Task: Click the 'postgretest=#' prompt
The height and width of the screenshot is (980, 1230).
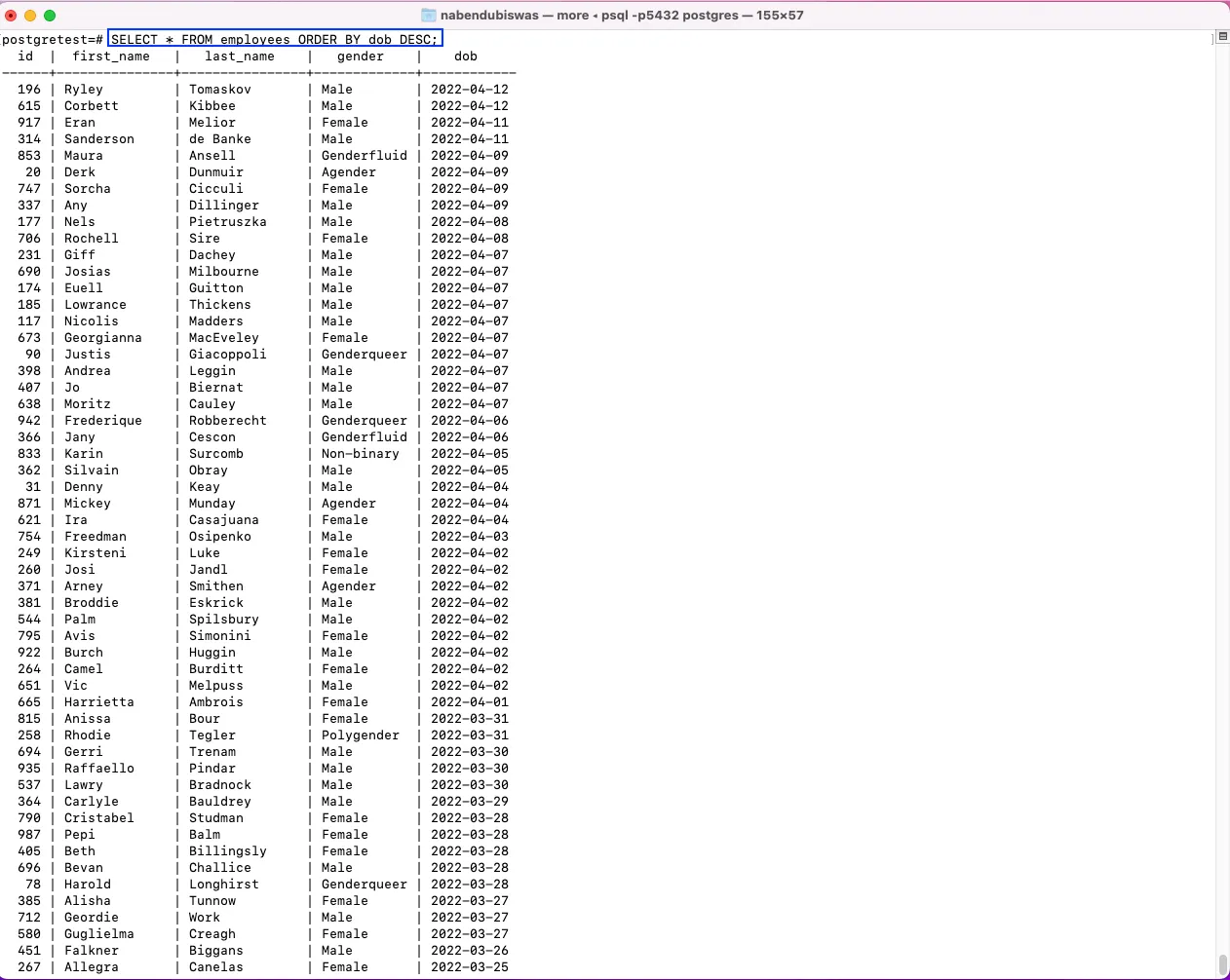Action: 53,39
